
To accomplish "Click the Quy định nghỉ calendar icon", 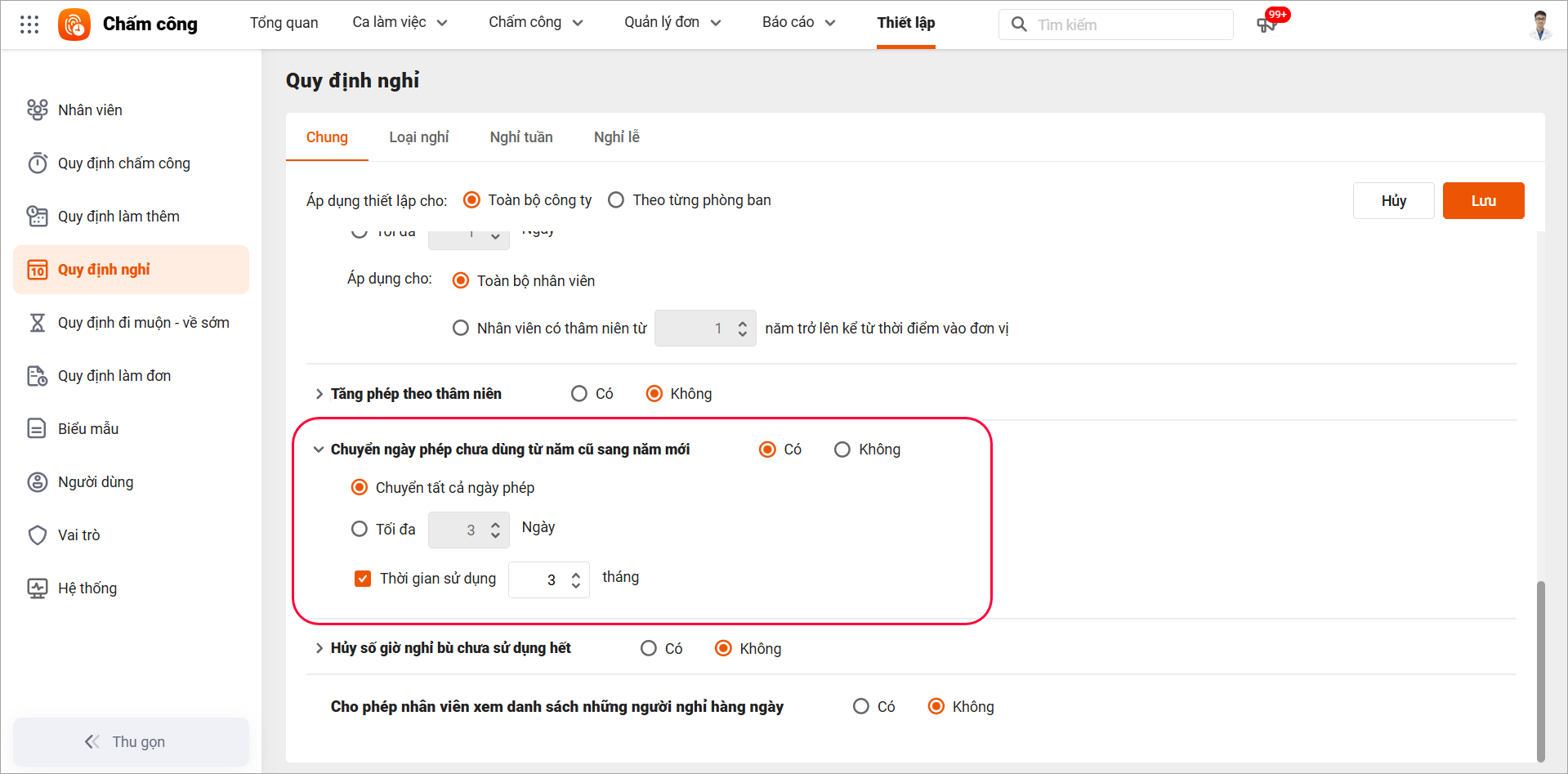I will [x=38, y=270].
